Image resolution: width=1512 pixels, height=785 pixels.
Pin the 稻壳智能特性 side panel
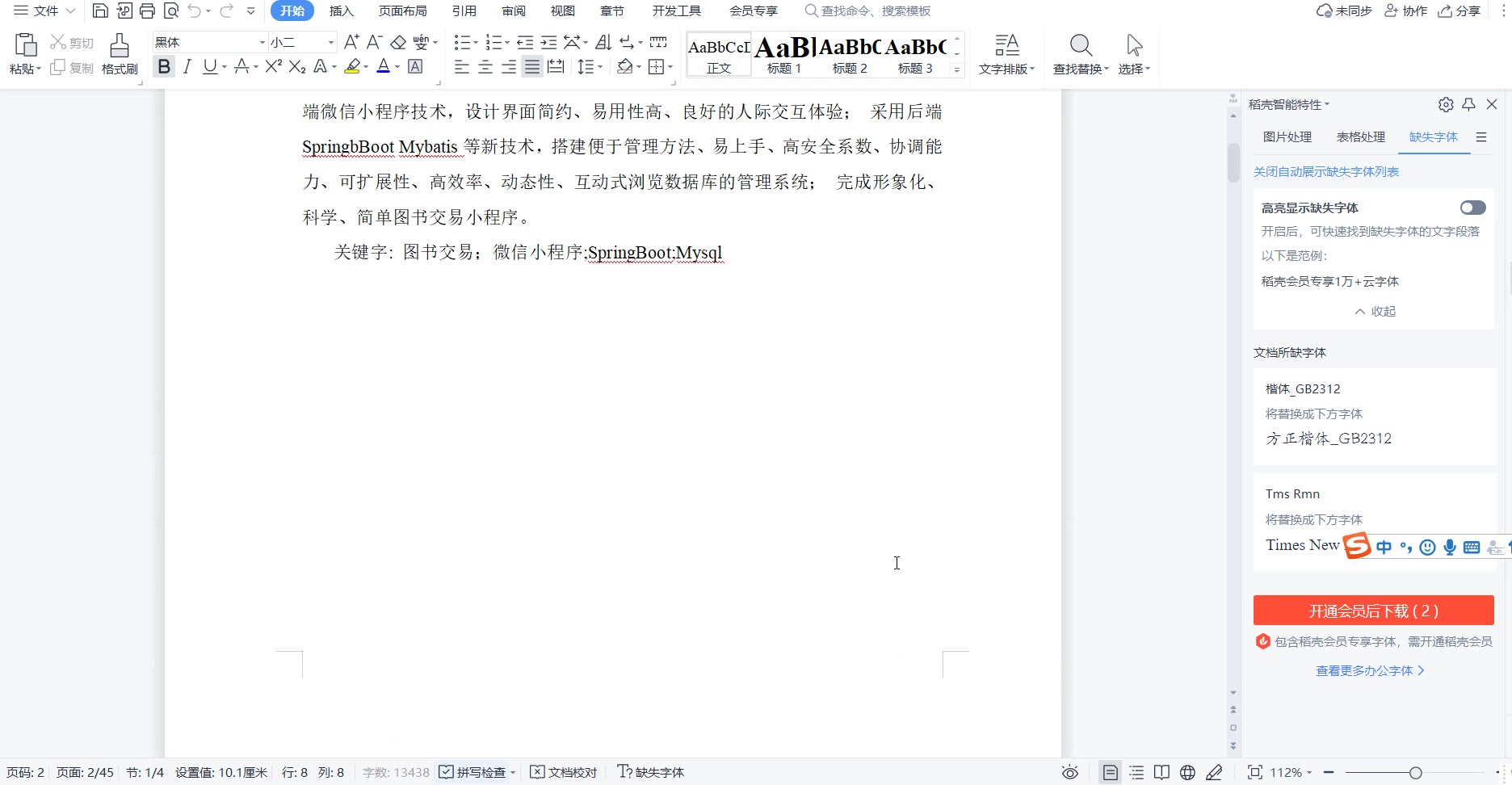[x=1469, y=104]
